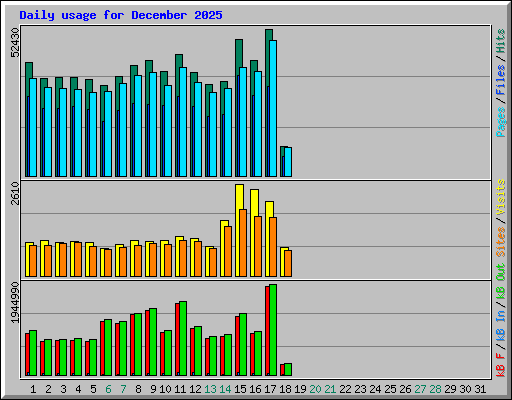The width and height of the screenshot is (512, 400).
Task: Click day 30 on the x-axis
Action: click(465, 389)
